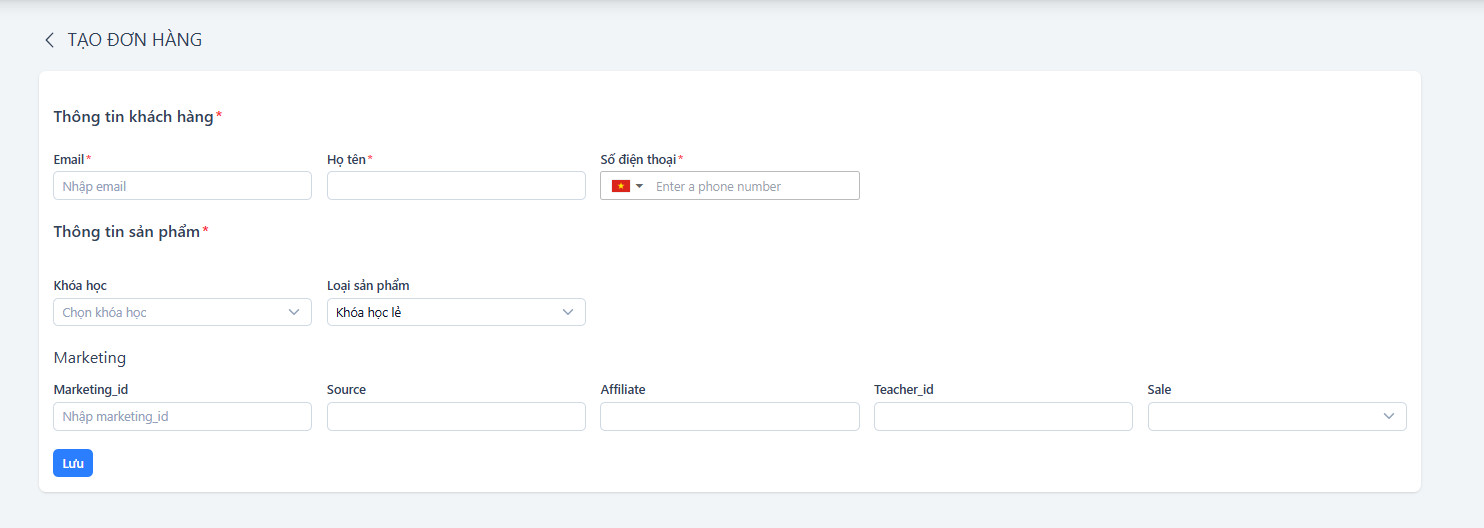
Task: Click the TẠO ĐƠN HÀNG page title
Action: coord(135,40)
